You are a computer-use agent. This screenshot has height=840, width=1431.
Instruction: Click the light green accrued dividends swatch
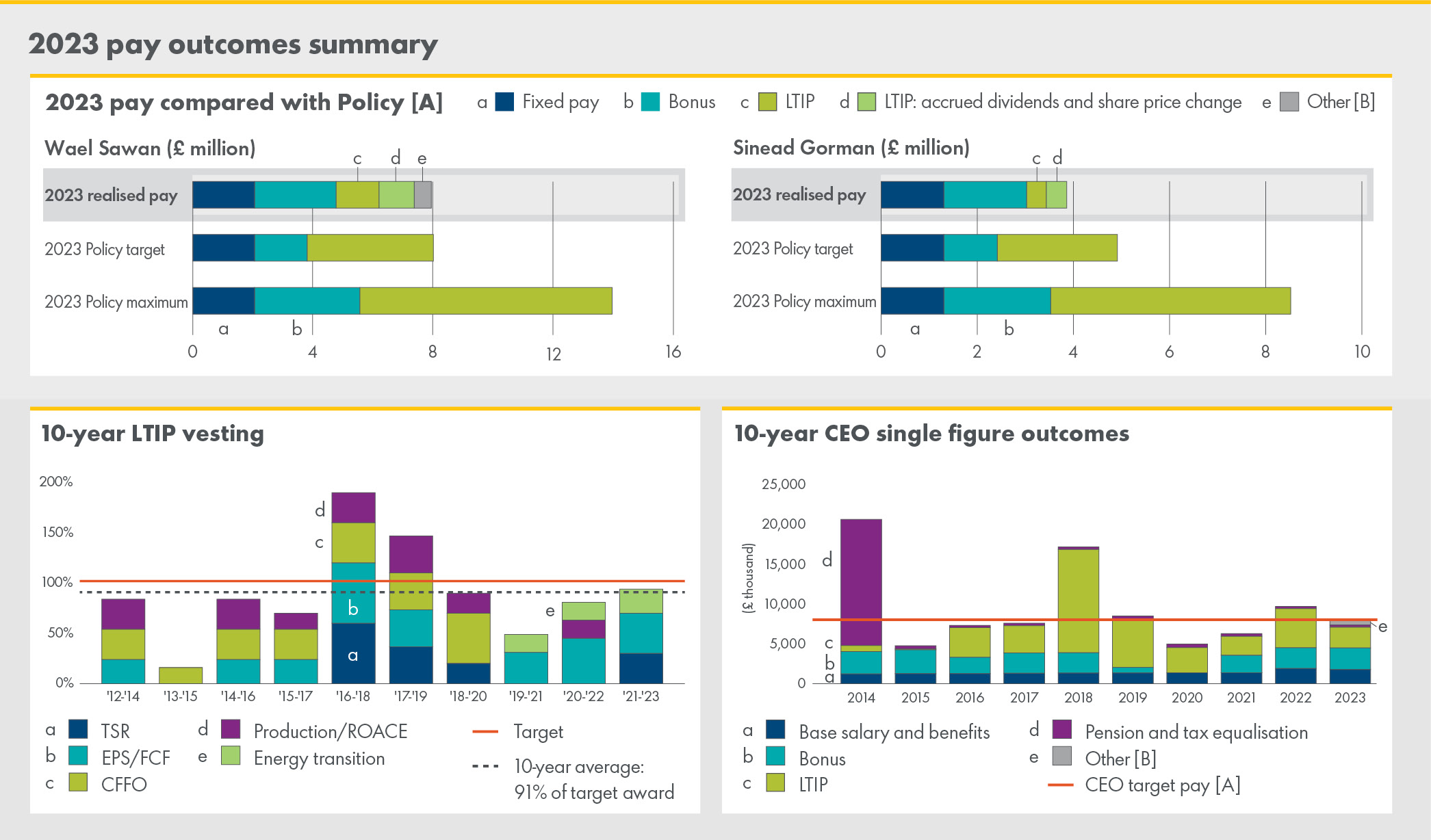[x=866, y=102]
